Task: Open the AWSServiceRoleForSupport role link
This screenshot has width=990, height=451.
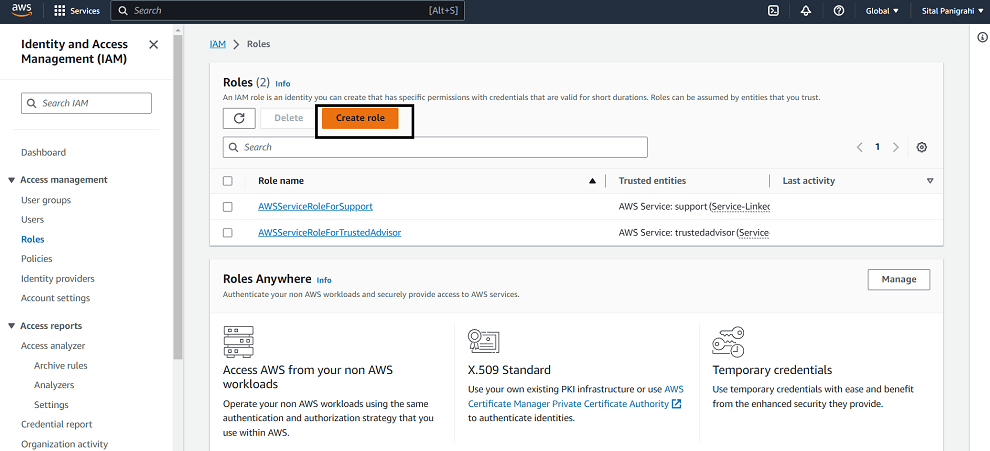Action: pyautogui.click(x=315, y=207)
